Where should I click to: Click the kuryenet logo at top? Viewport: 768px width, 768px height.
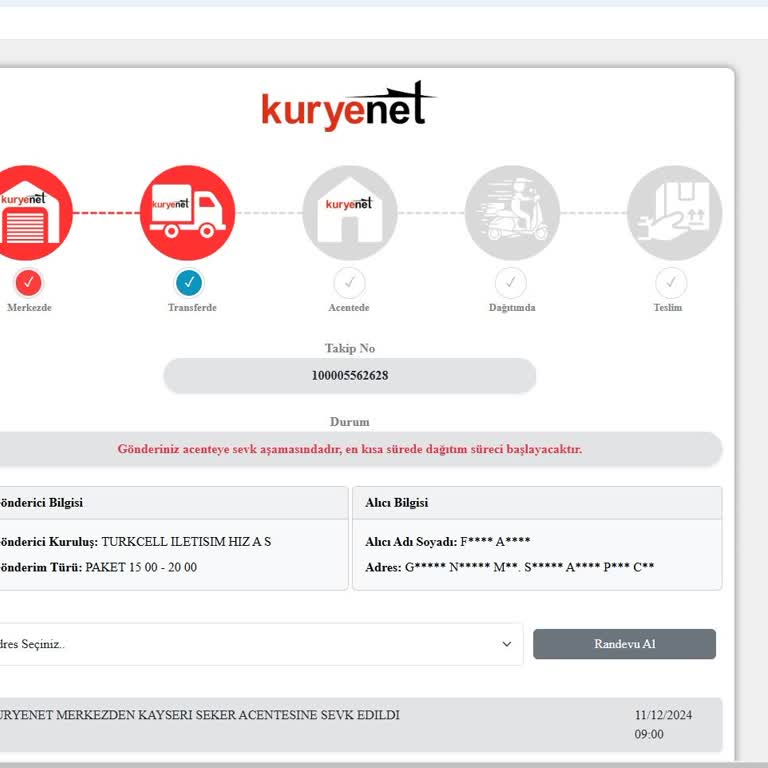coord(349,106)
